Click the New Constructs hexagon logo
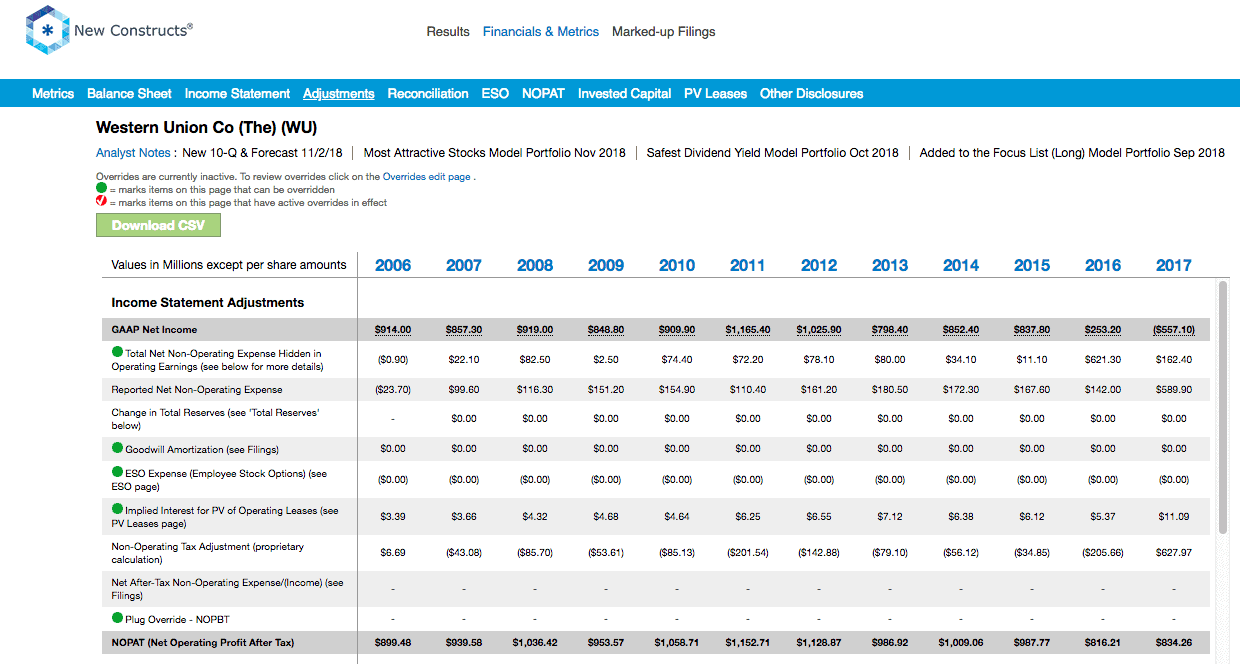1240x664 pixels. click(x=47, y=30)
